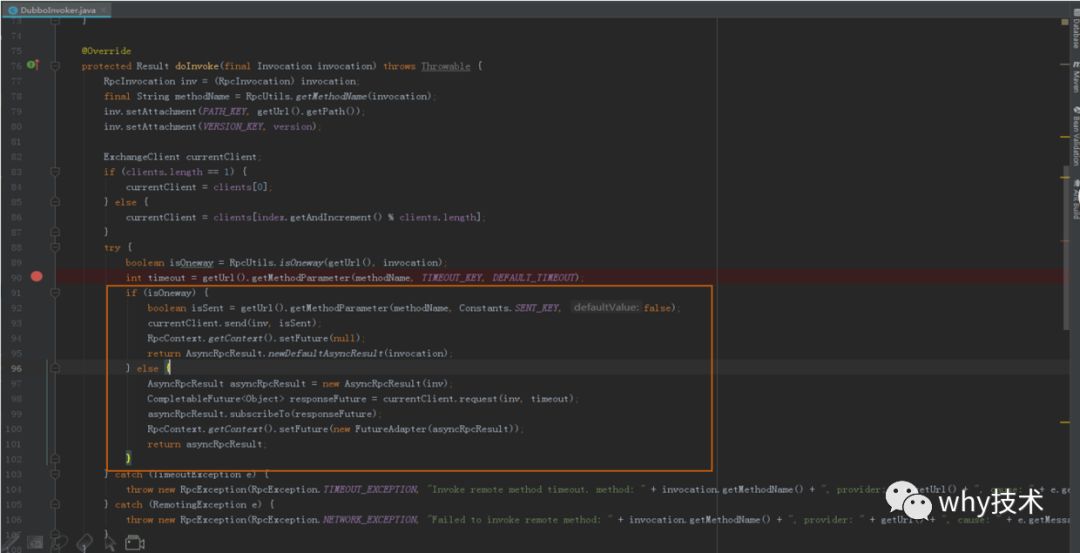Close the DubboInvoker.java tab
Image resolution: width=1080 pixels, height=553 pixels.
tap(103, 10)
